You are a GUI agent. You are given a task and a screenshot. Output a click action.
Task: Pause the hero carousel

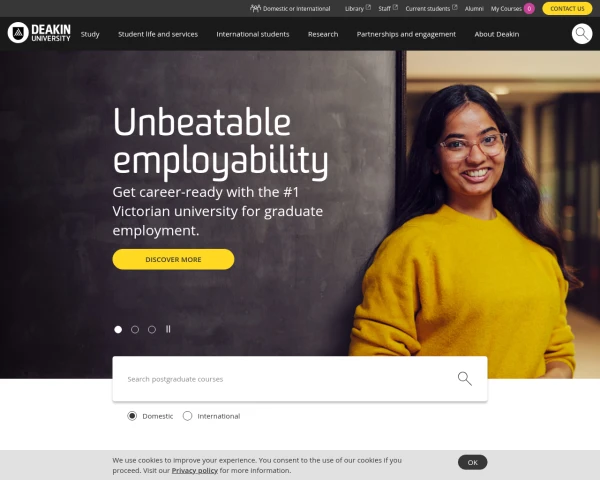click(x=168, y=329)
